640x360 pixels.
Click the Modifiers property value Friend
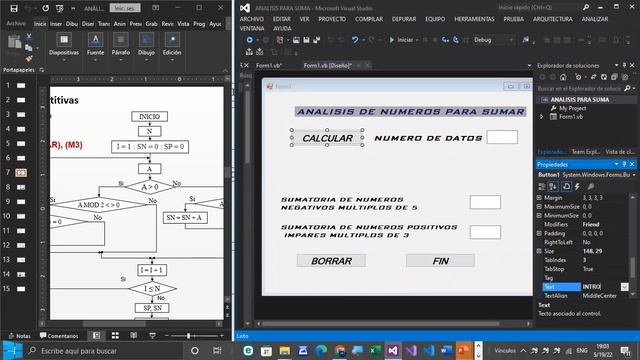tap(591, 224)
